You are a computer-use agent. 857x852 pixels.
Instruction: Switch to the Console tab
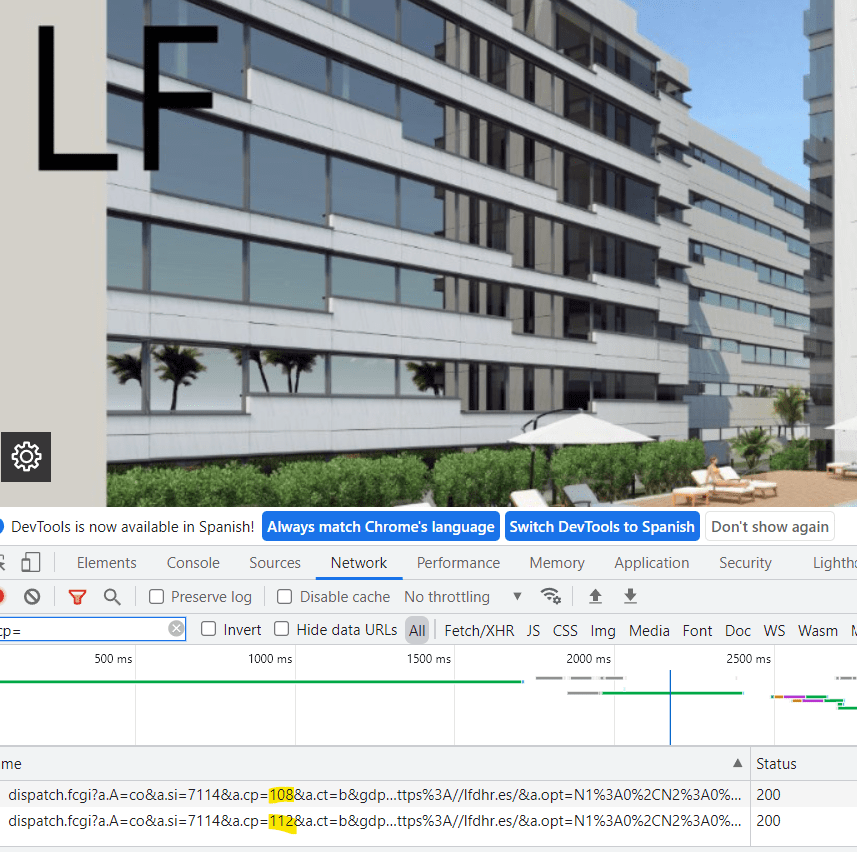pos(193,562)
